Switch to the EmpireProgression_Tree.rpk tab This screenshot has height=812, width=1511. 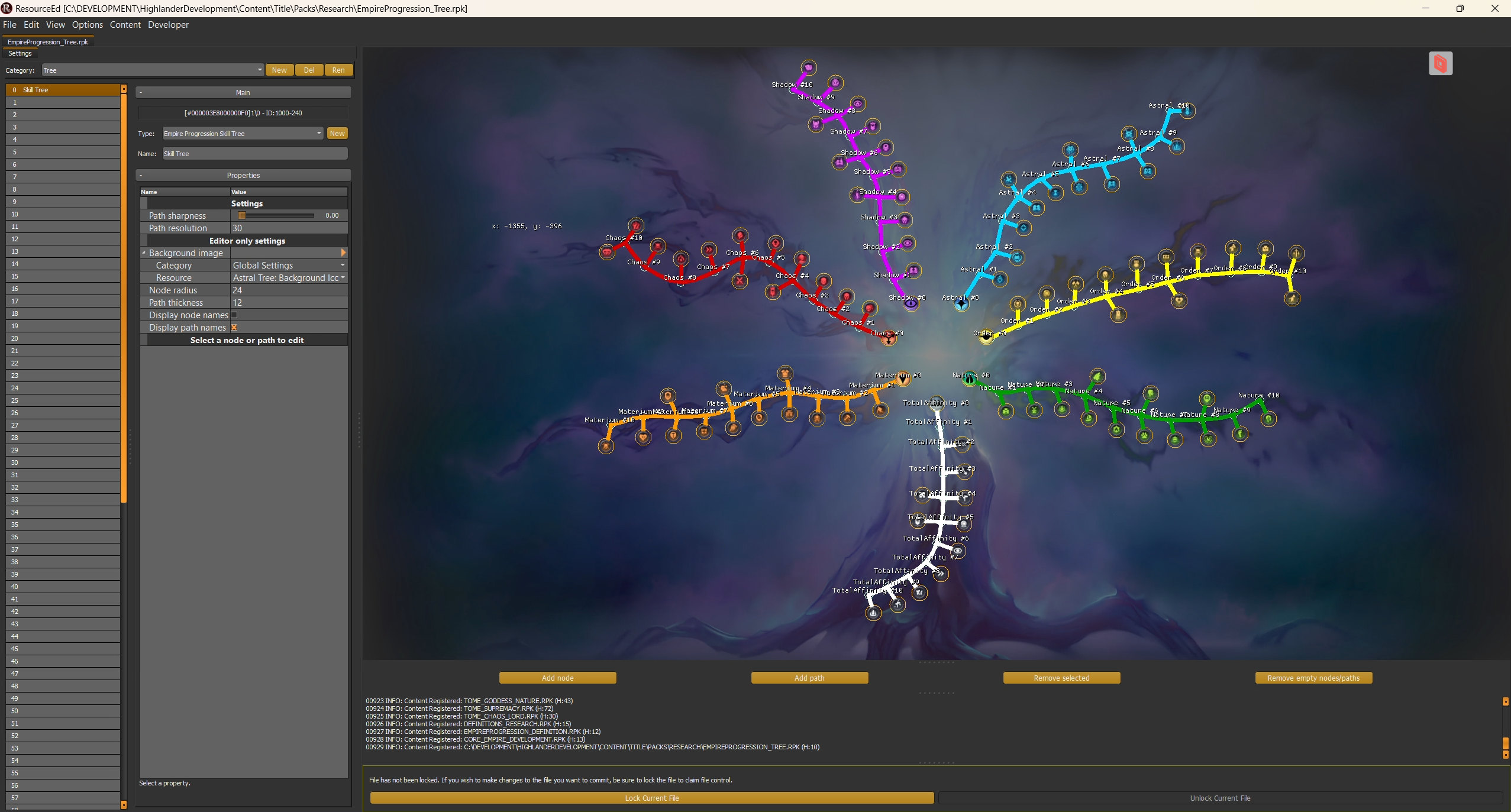pos(48,42)
